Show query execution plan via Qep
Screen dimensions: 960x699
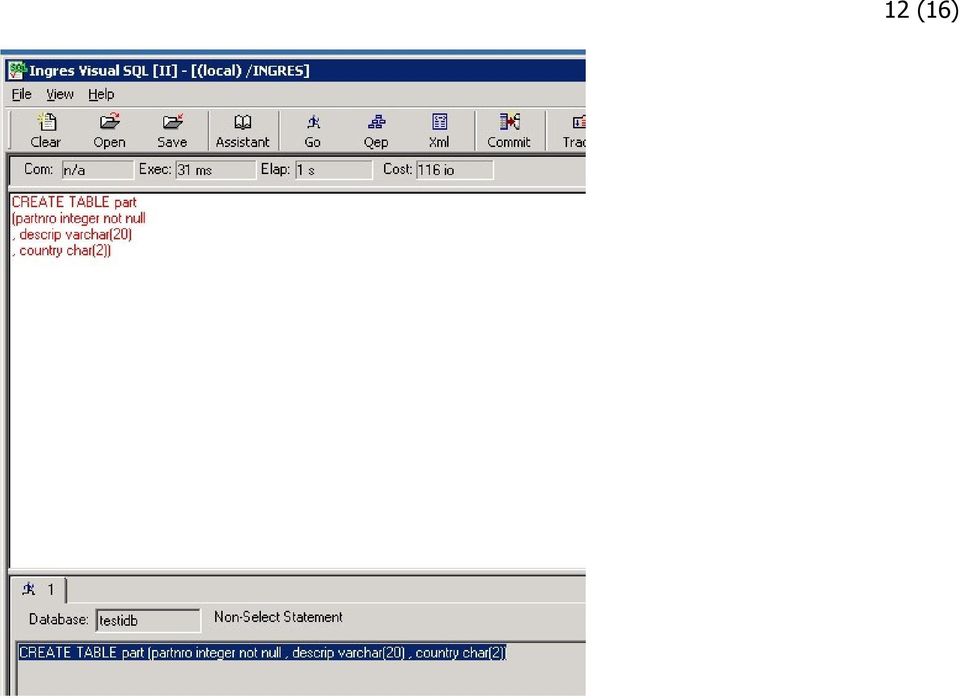point(376,130)
